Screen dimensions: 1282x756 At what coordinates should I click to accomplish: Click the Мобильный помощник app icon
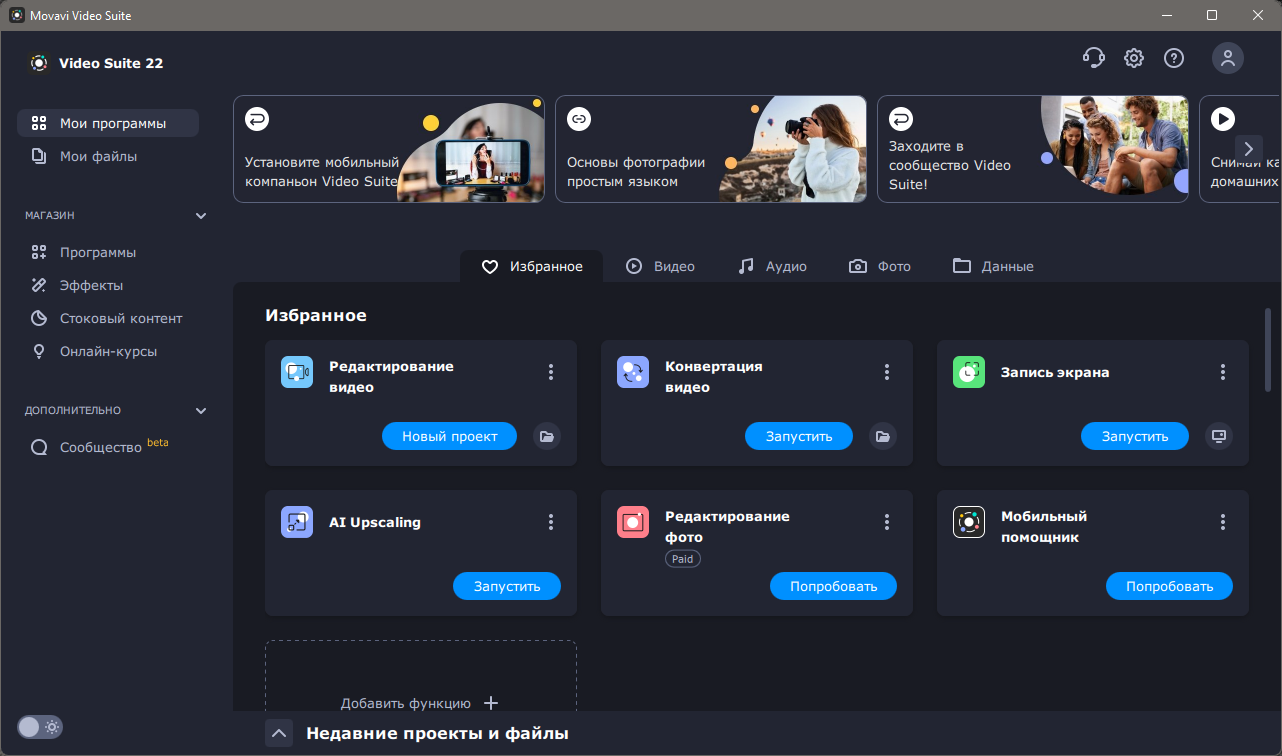(x=969, y=522)
